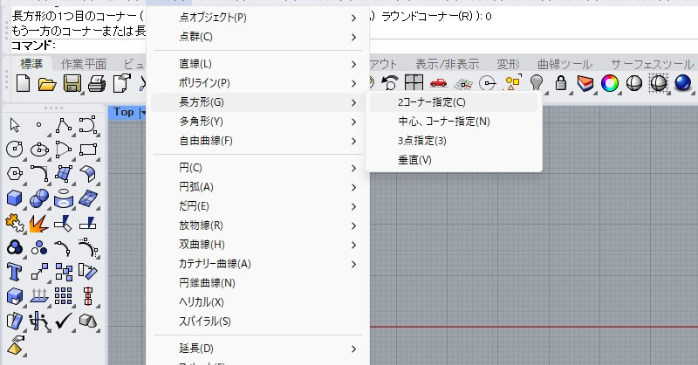
Task: Expand the 点オブジェクト(P) submenu
Action: click(x=257, y=18)
